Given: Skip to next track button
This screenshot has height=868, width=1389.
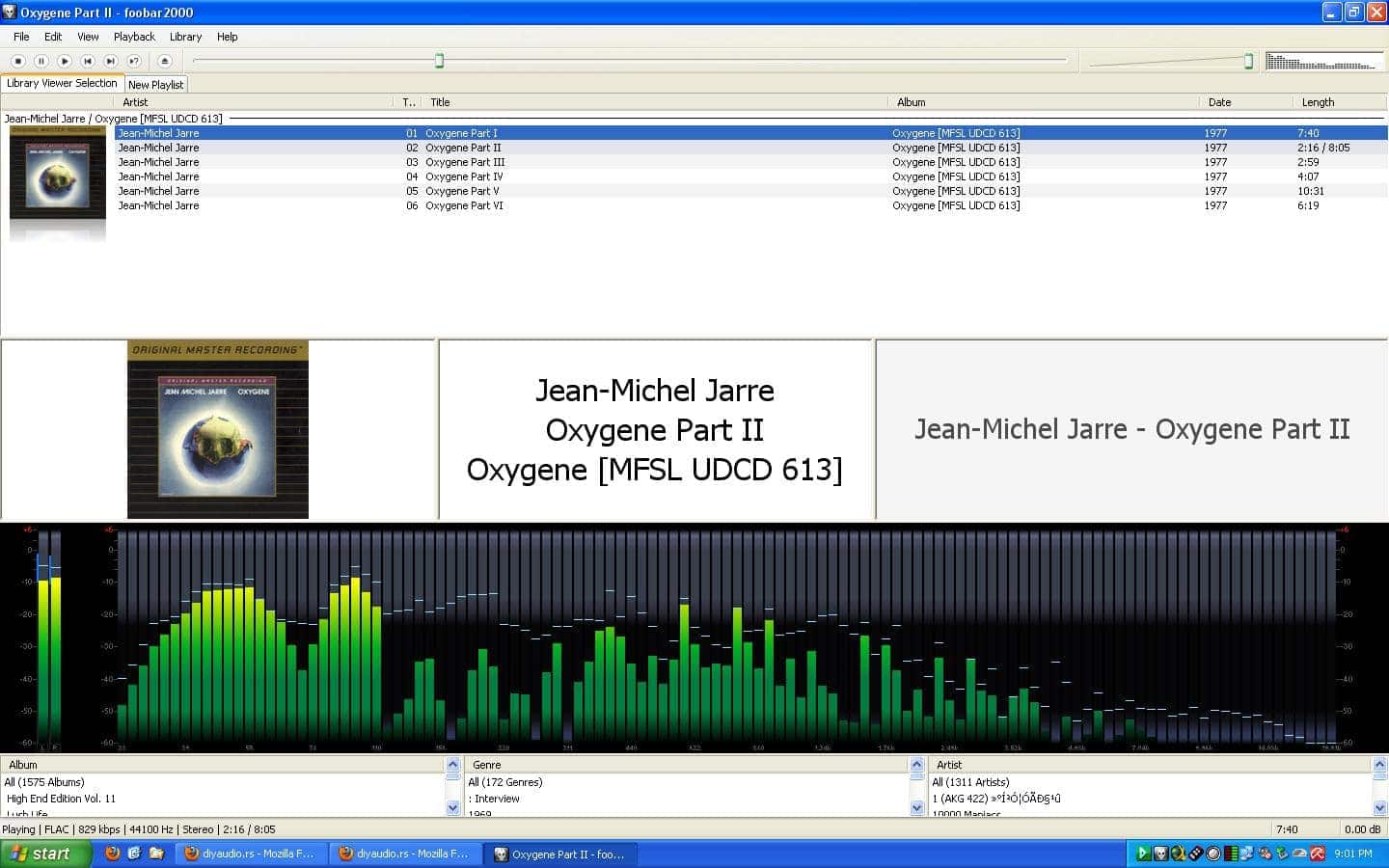Looking at the screenshot, I should tap(111, 61).
